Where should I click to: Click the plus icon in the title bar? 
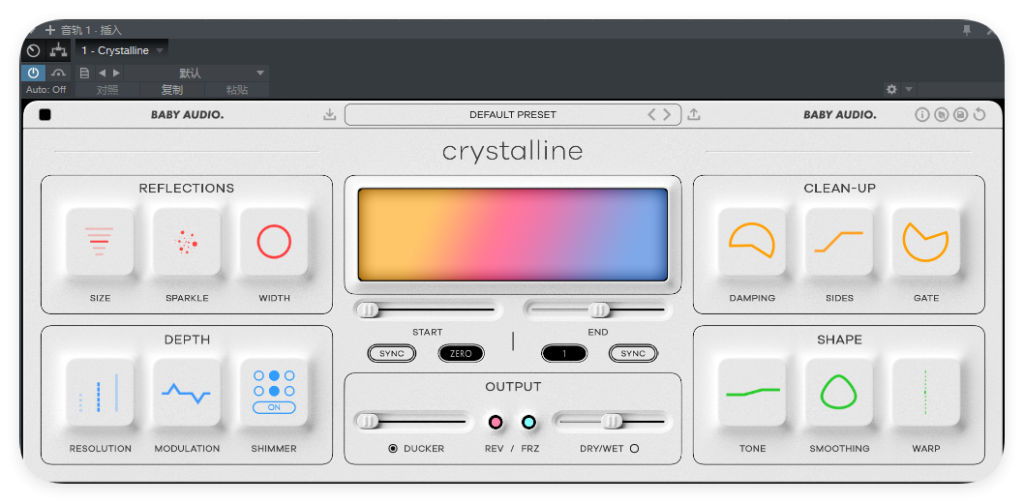click(x=50, y=30)
